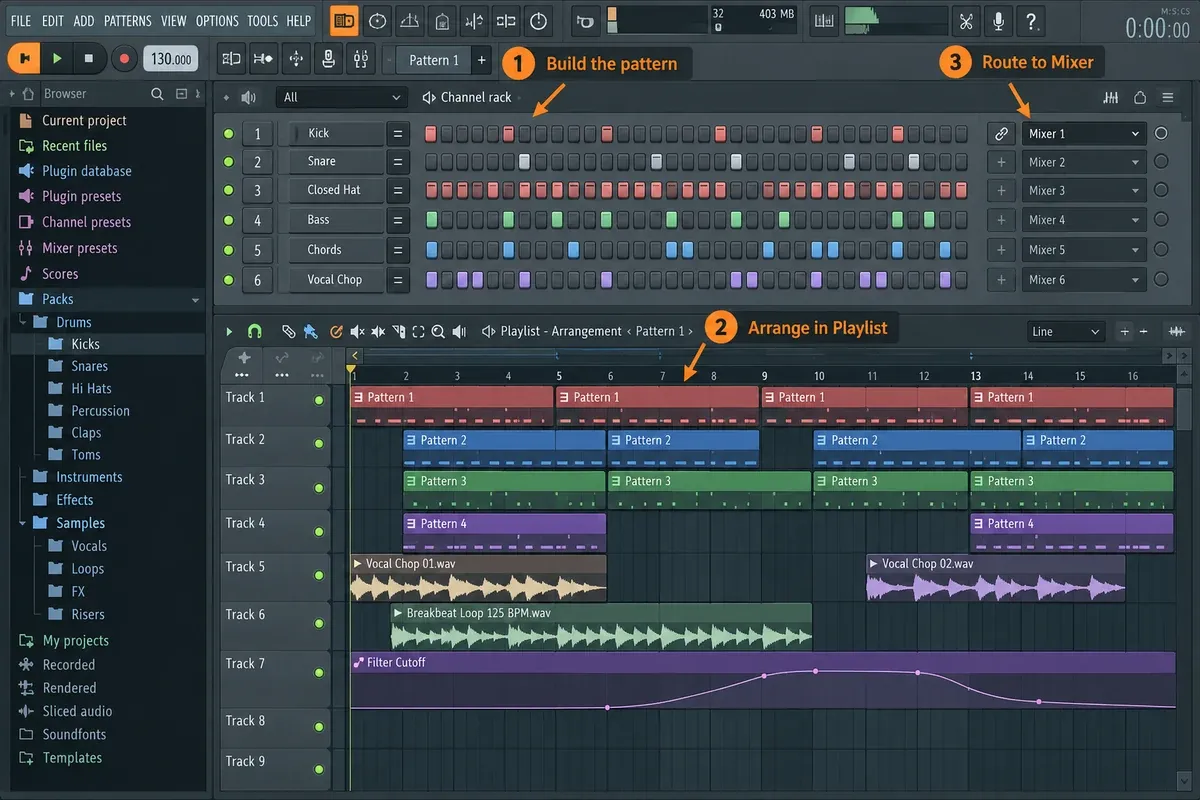Click the browser search magnifier icon

pos(157,94)
